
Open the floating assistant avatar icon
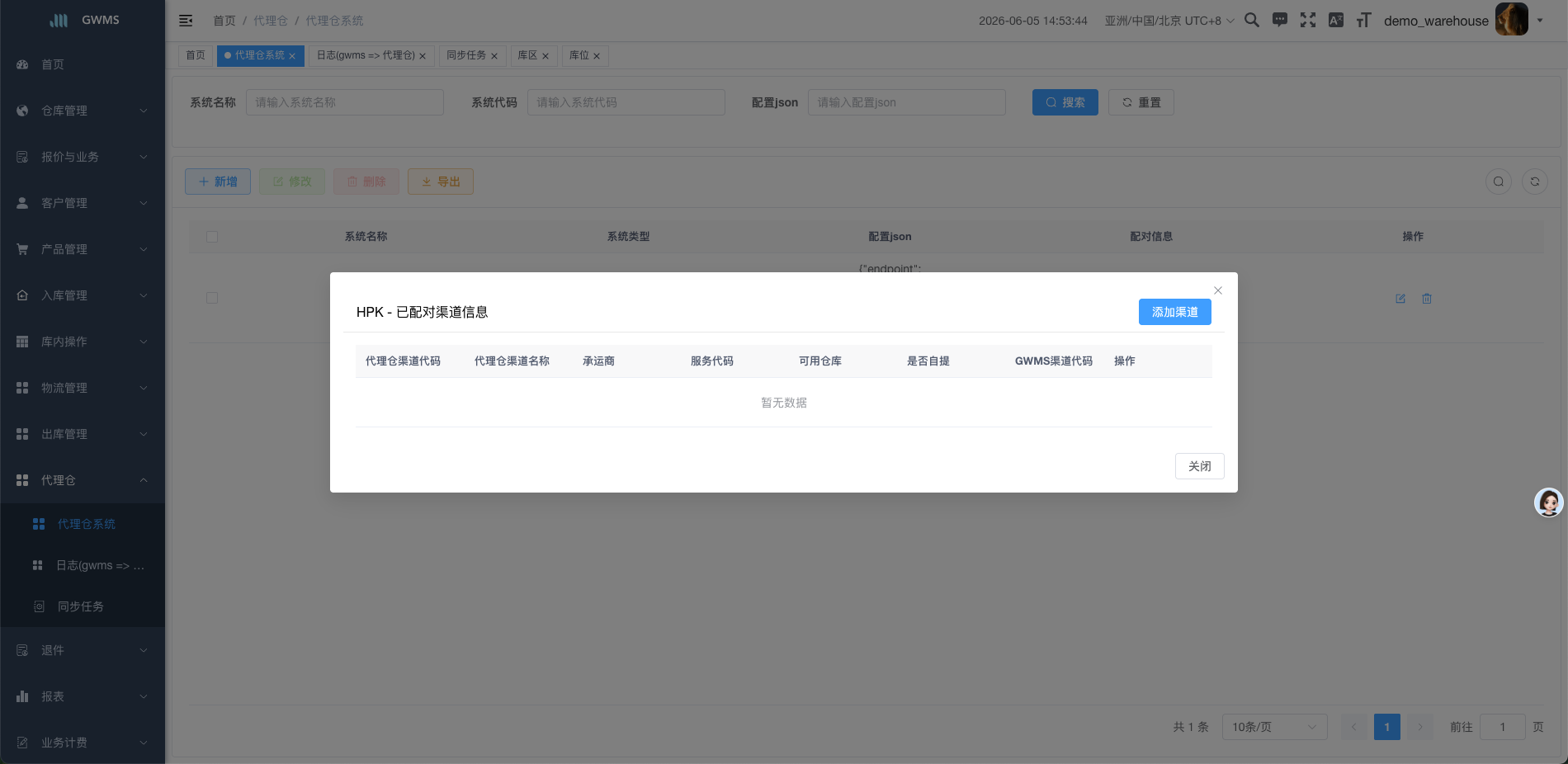1549,502
